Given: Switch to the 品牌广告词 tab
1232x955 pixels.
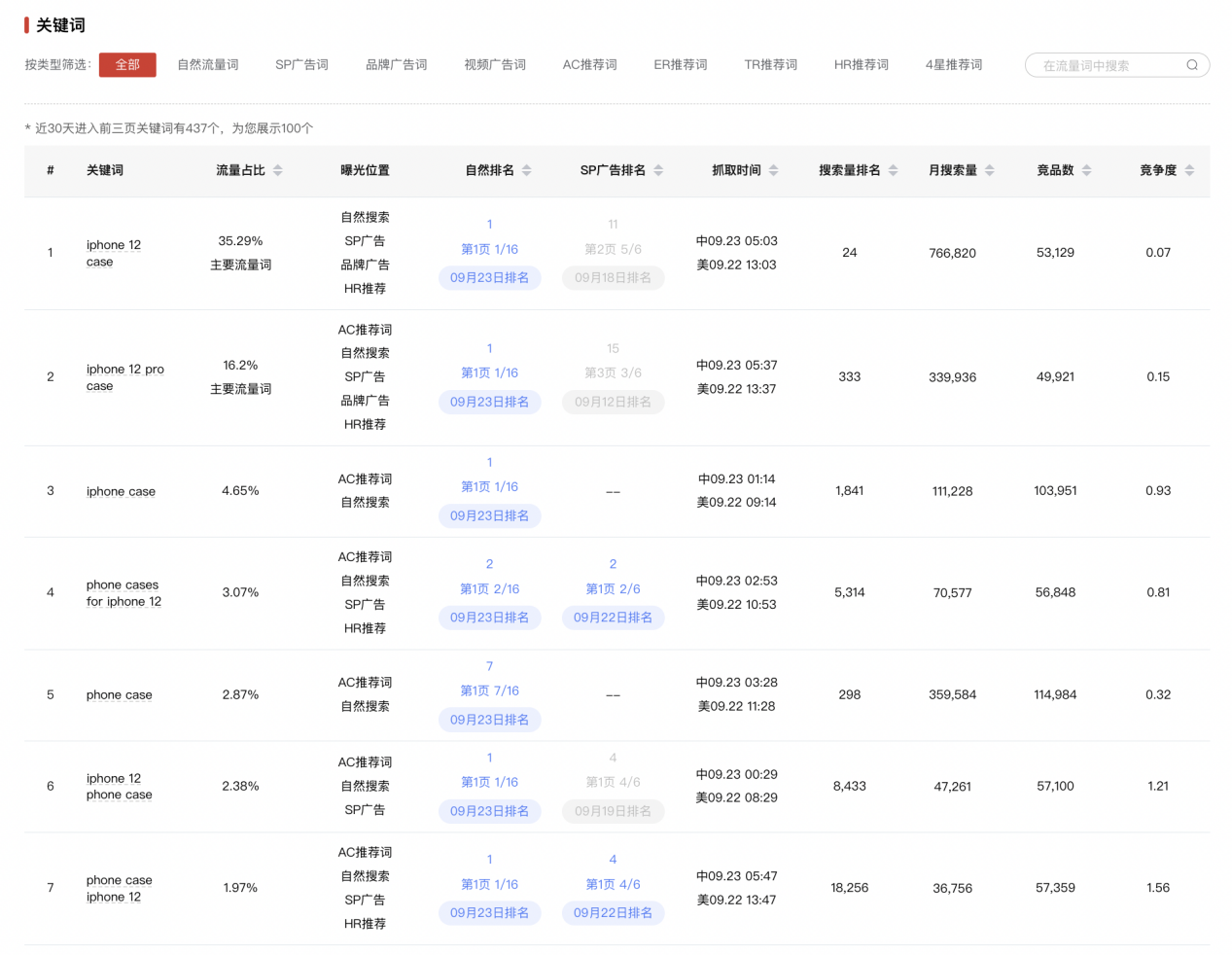Looking at the screenshot, I should point(397,65).
